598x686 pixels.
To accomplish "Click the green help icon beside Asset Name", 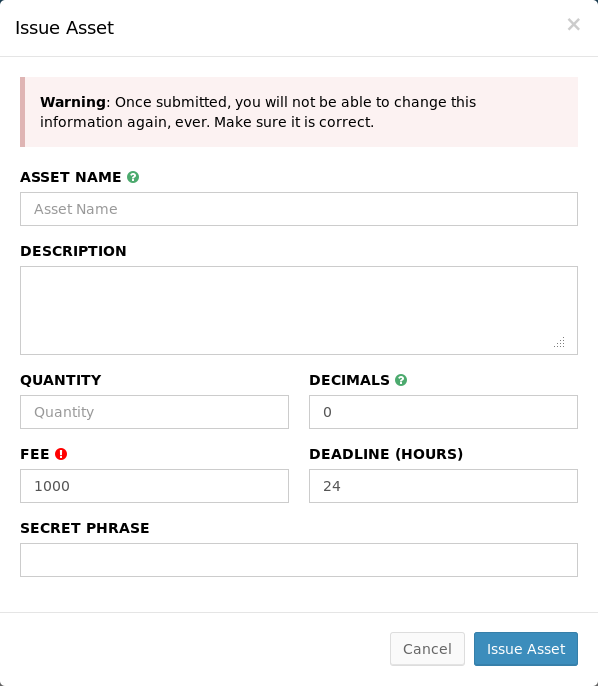I will tap(133, 177).
